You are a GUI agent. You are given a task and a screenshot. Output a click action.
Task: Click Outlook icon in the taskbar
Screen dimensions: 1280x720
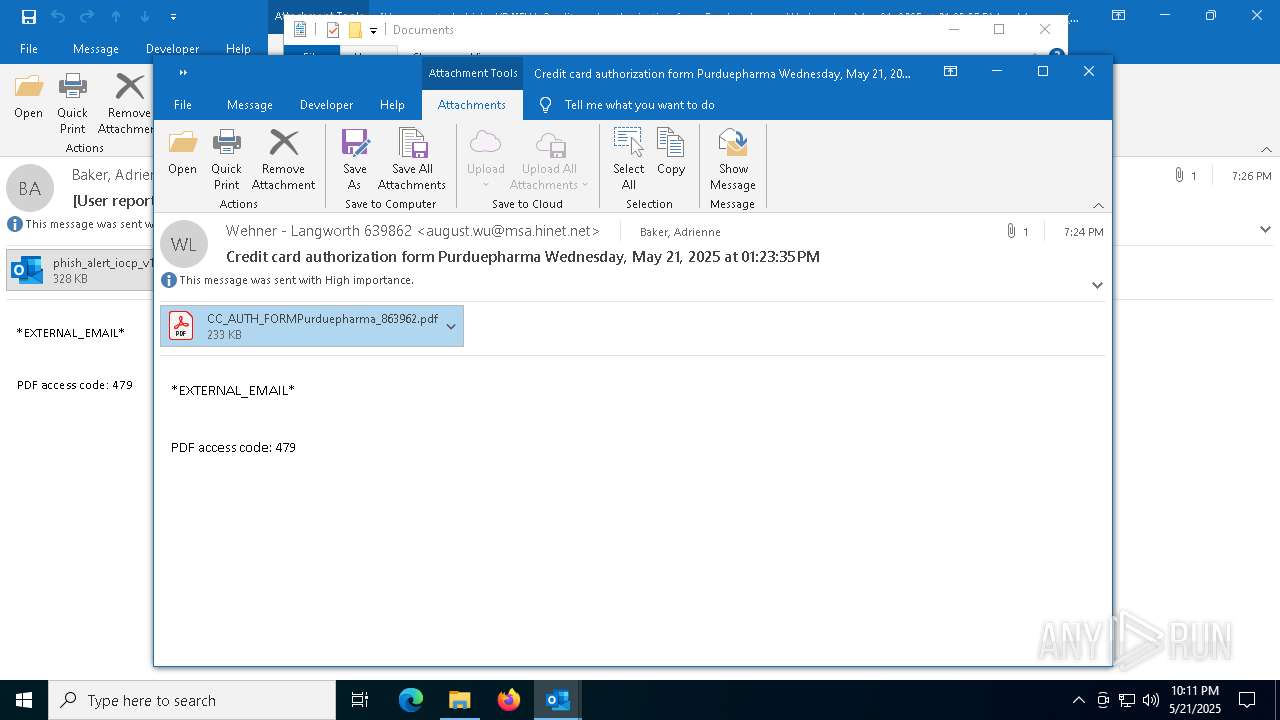pos(557,700)
